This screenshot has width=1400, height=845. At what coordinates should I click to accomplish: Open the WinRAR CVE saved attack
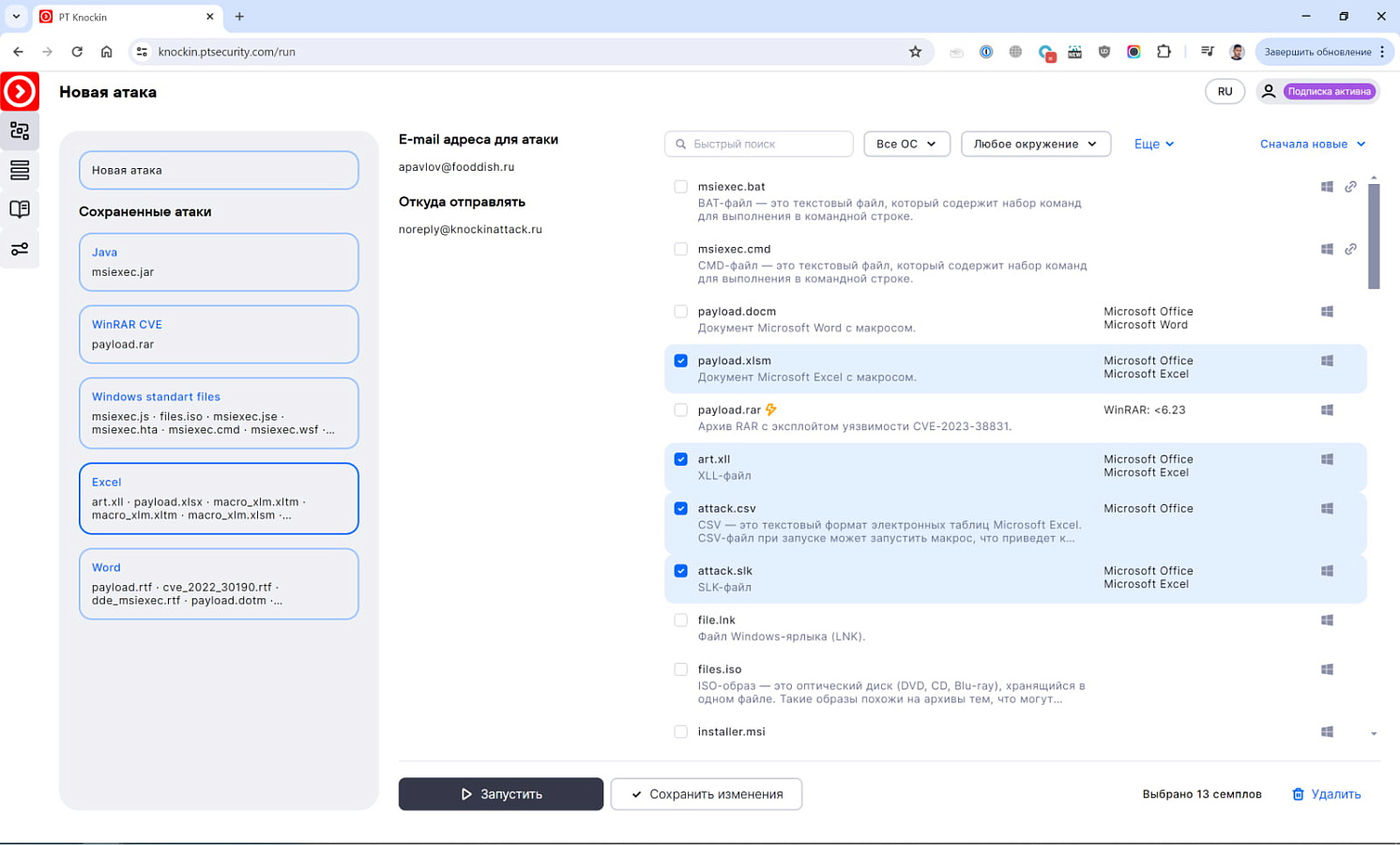pyautogui.click(x=219, y=334)
